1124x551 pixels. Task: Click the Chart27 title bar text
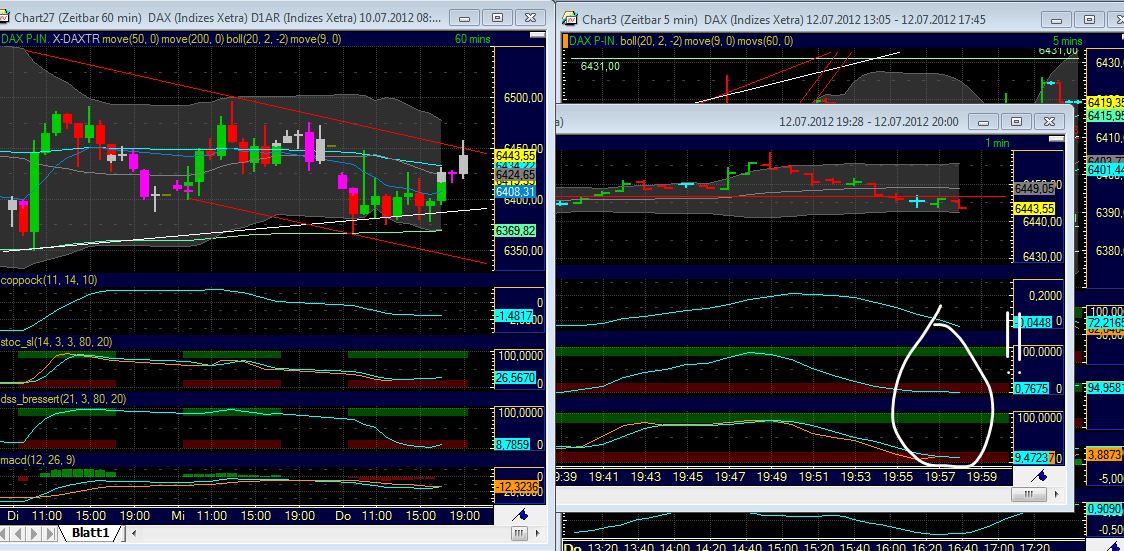(x=229, y=19)
